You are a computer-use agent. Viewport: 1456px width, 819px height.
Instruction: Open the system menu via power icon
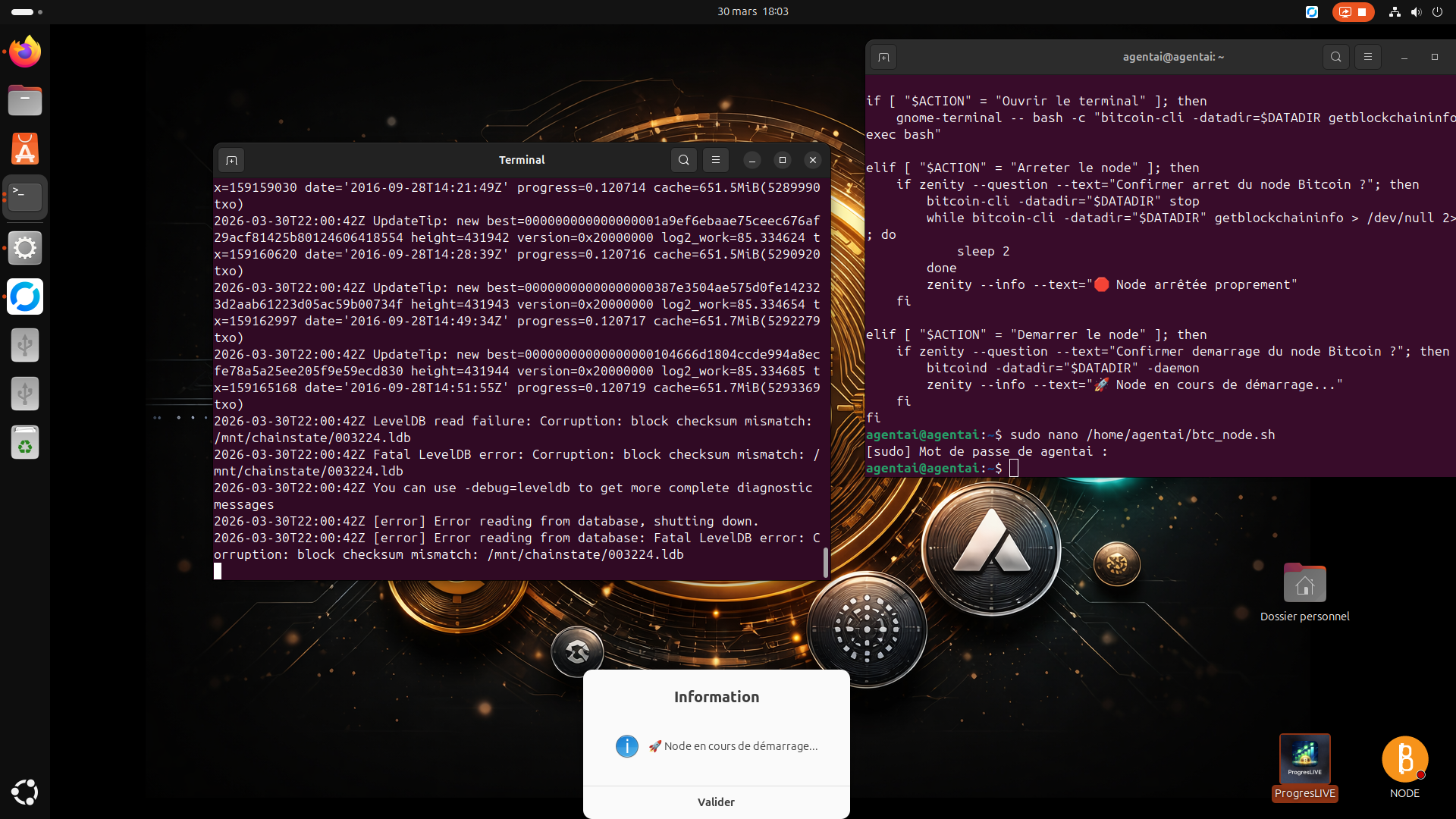[x=1437, y=11]
